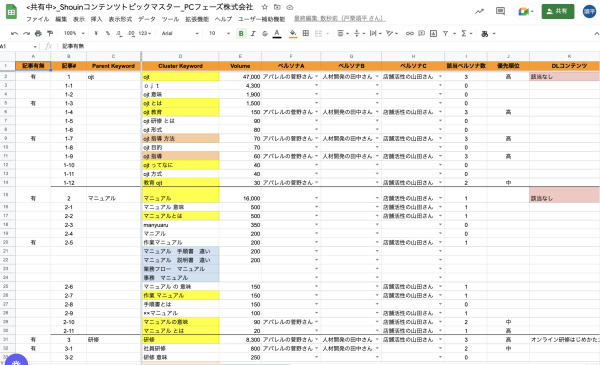Image resolution: width=600 pixels, height=365 pixels.
Task: Open the borders tool
Action: (x=306, y=34)
